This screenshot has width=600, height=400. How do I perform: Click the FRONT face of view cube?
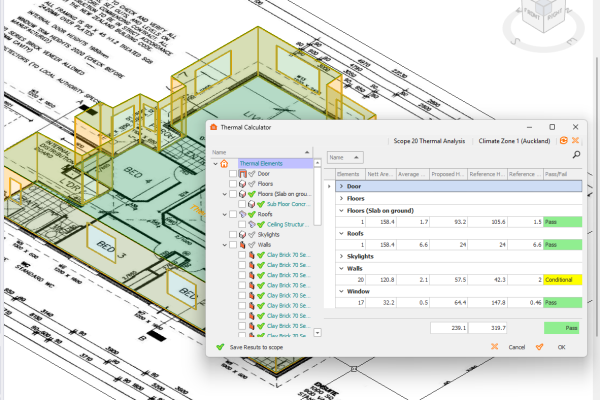pyautogui.click(x=533, y=18)
